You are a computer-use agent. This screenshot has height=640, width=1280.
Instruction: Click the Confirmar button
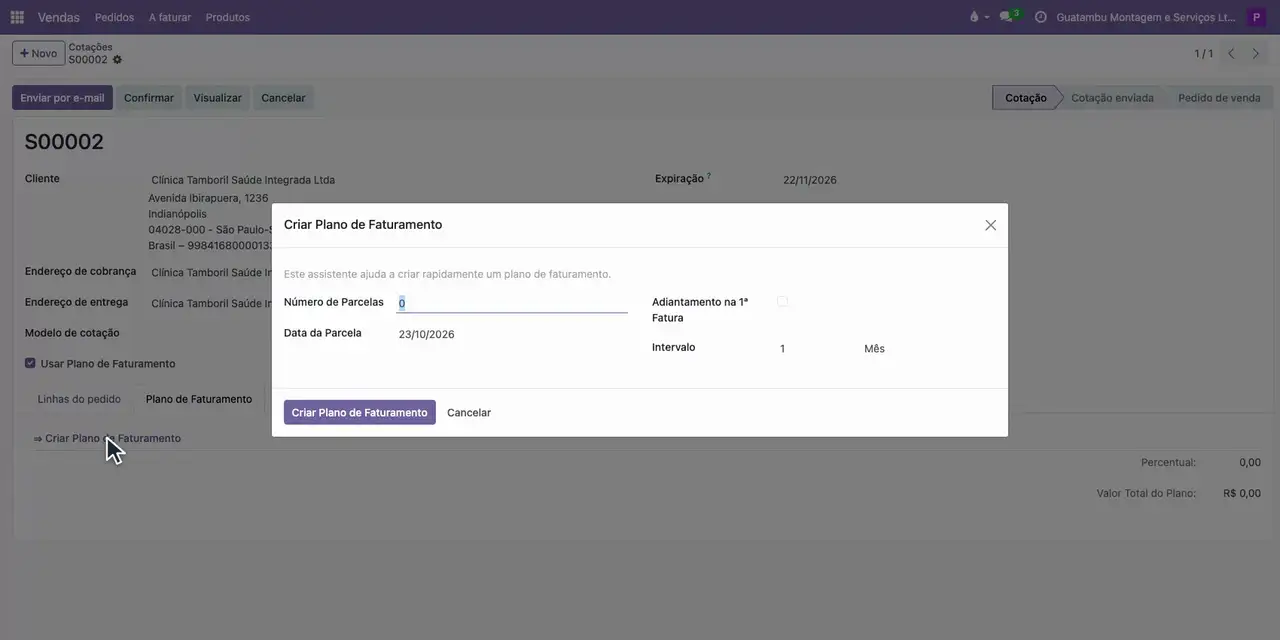149,98
